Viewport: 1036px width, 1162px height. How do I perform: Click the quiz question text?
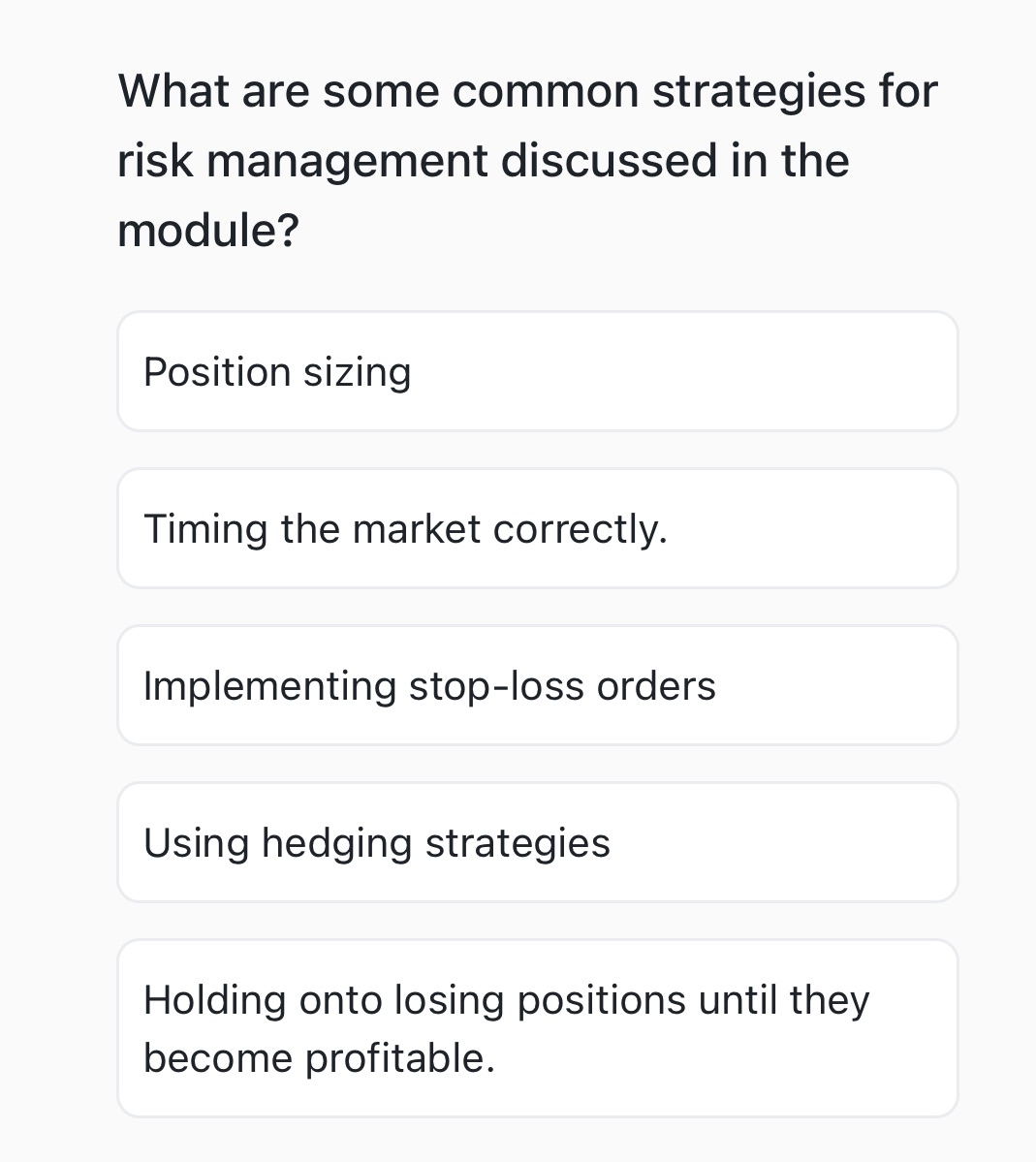[x=527, y=158]
